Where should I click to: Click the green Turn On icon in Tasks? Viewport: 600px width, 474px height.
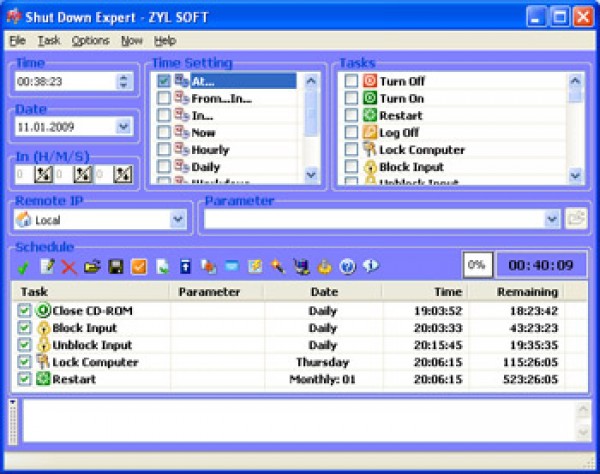[370, 98]
